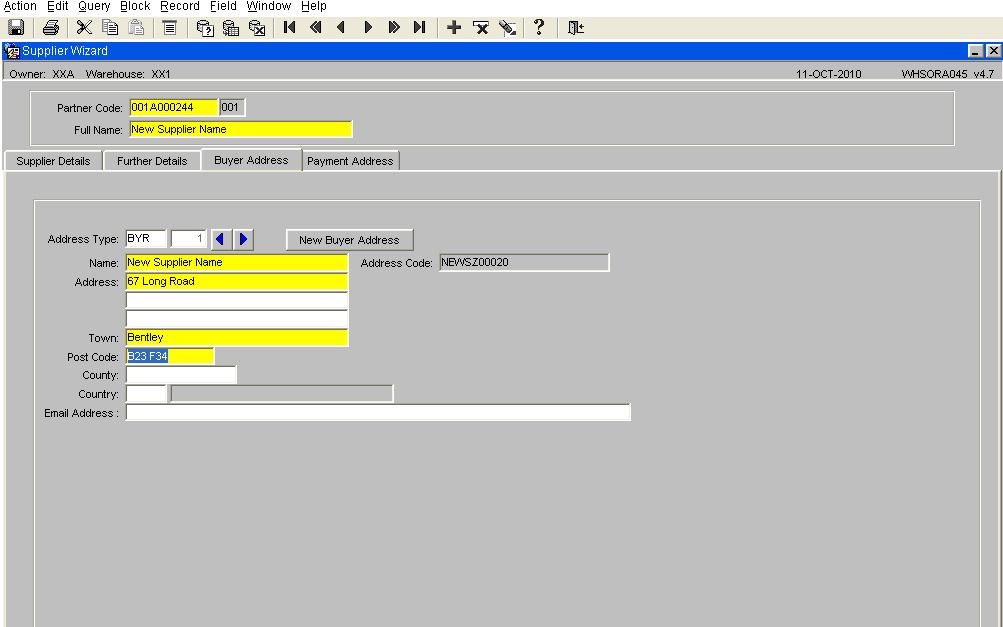
Task: Insert a new record with plus icon
Action: (x=454, y=28)
